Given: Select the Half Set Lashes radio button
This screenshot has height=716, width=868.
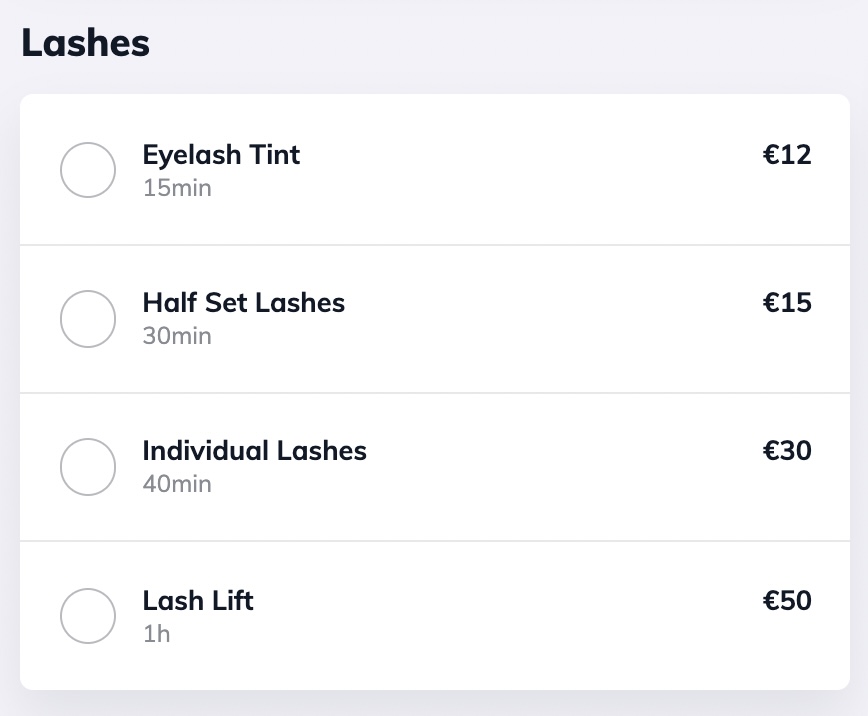Looking at the screenshot, I should (x=88, y=319).
